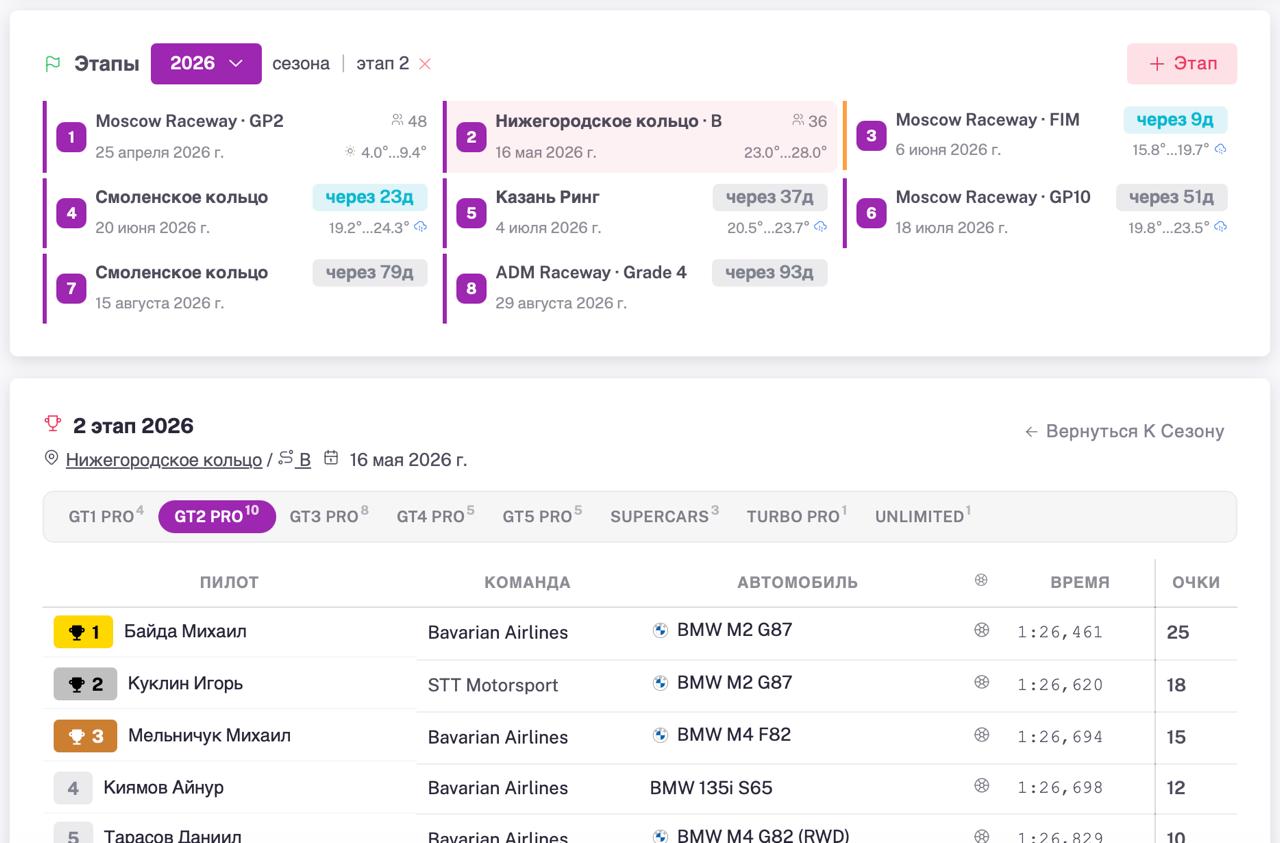Click the track configuration route icon

pyautogui.click(x=286, y=458)
